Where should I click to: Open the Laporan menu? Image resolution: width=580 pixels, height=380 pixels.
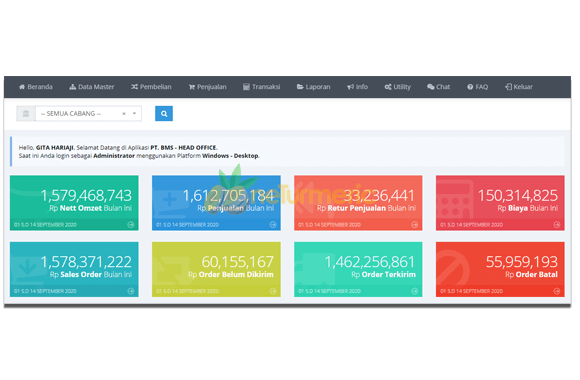(313, 87)
